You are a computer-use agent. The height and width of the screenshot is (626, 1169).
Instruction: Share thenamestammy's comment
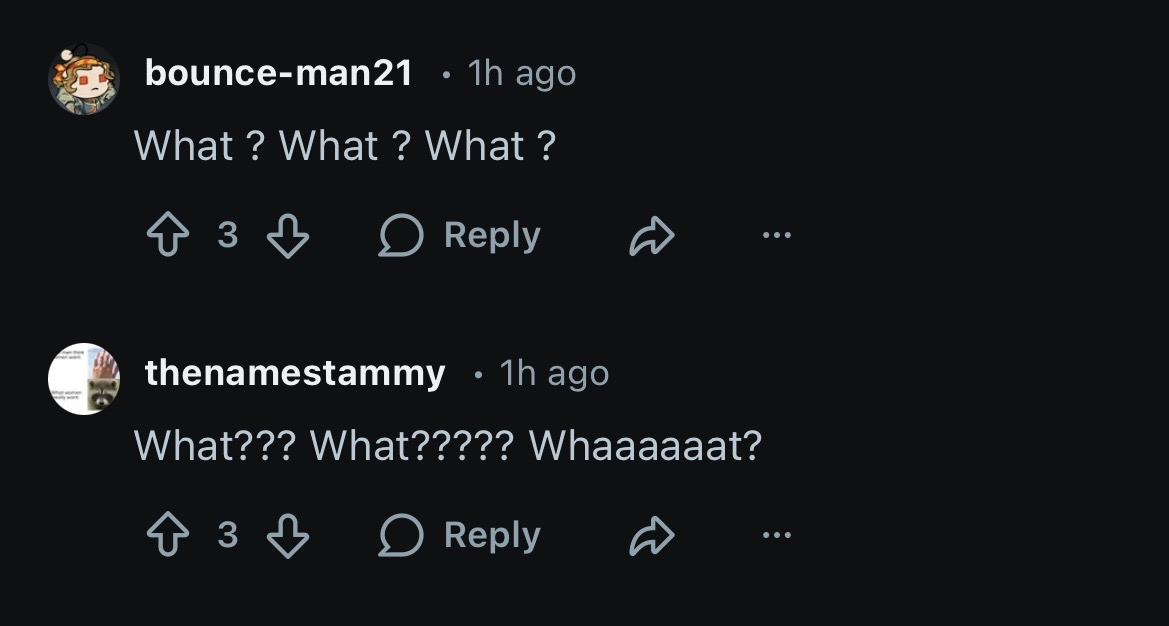pos(652,536)
